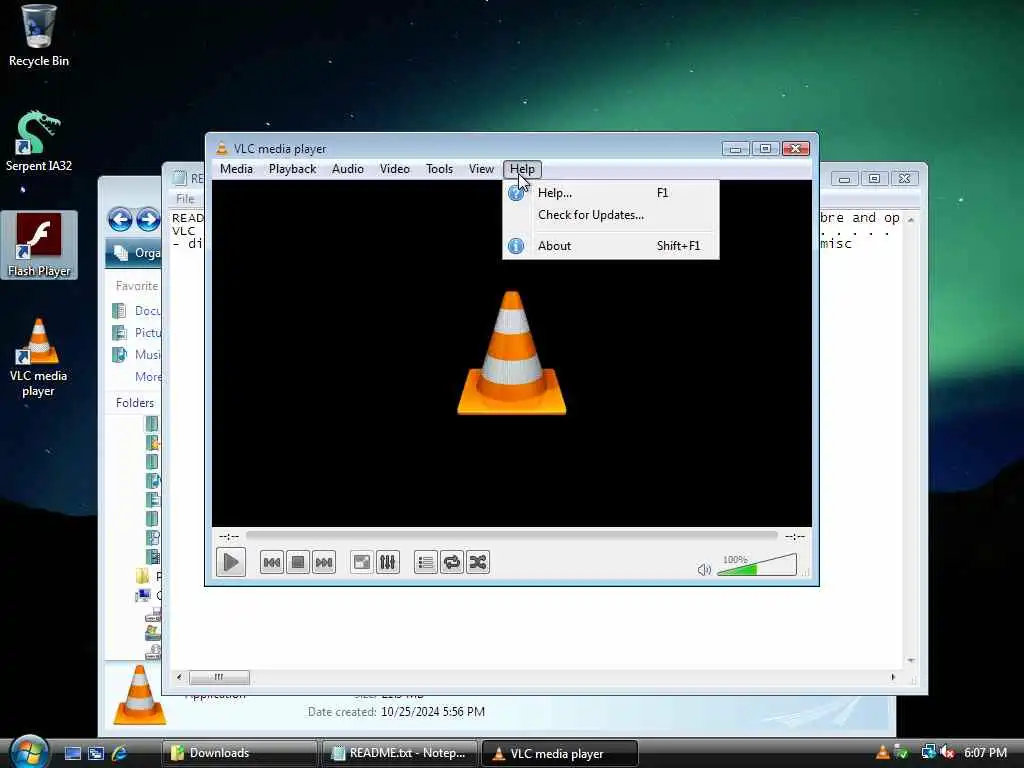Click VLC file thumbnail in details pane
Image resolution: width=1024 pixels, height=768 pixels.
[x=139, y=695]
